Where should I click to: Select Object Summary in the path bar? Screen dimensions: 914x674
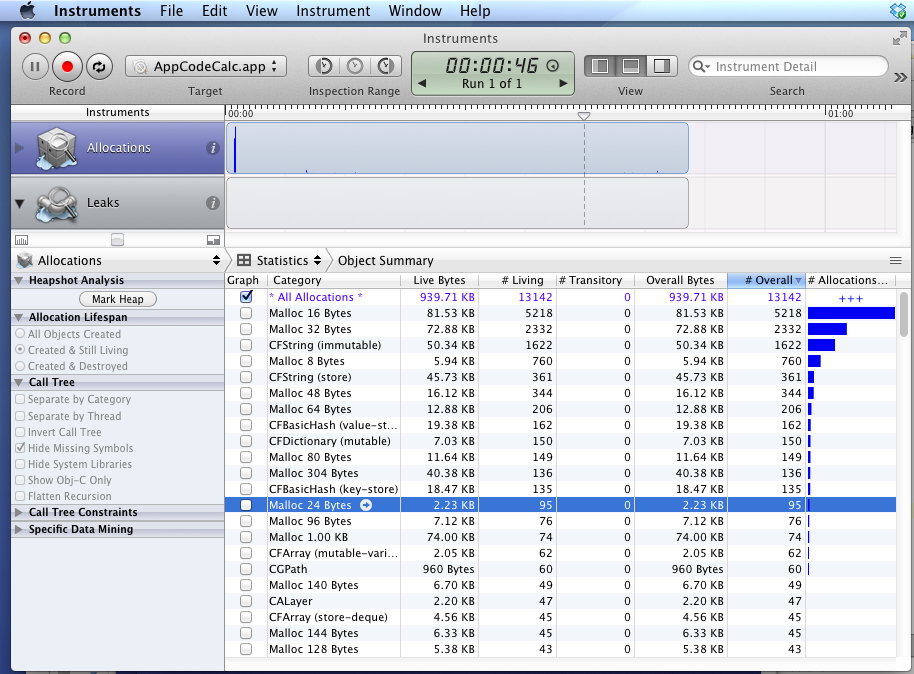385,261
